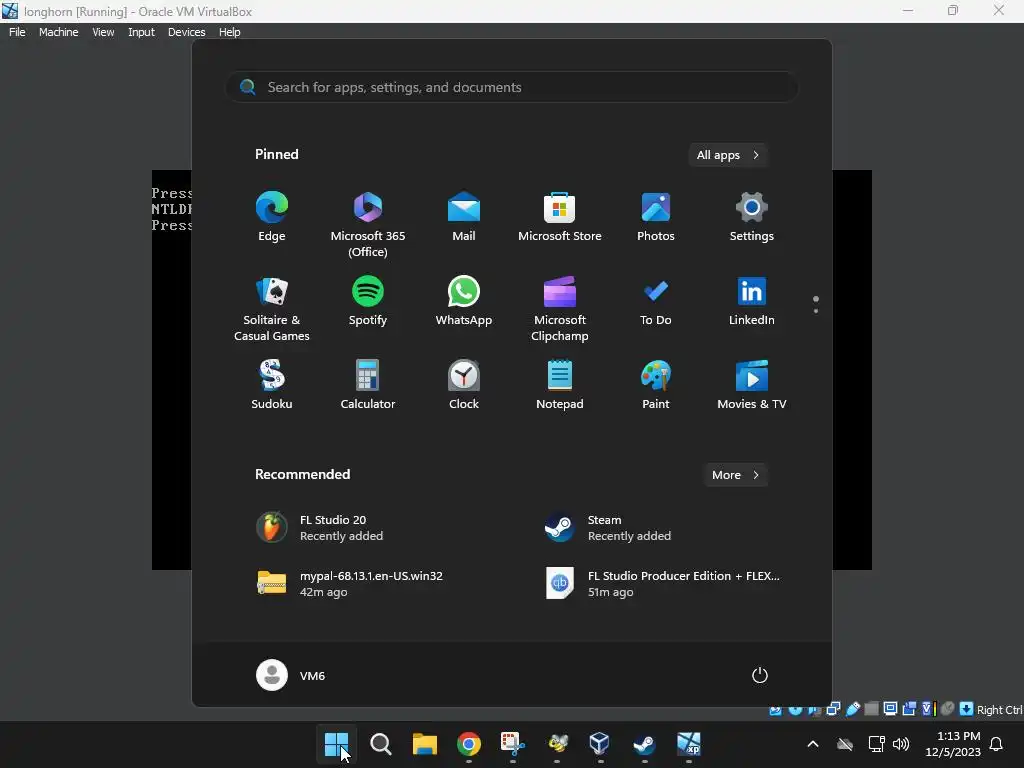Viewport: 1024px width, 768px height.
Task: Open File Explorer from taskbar
Action: click(x=424, y=744)
